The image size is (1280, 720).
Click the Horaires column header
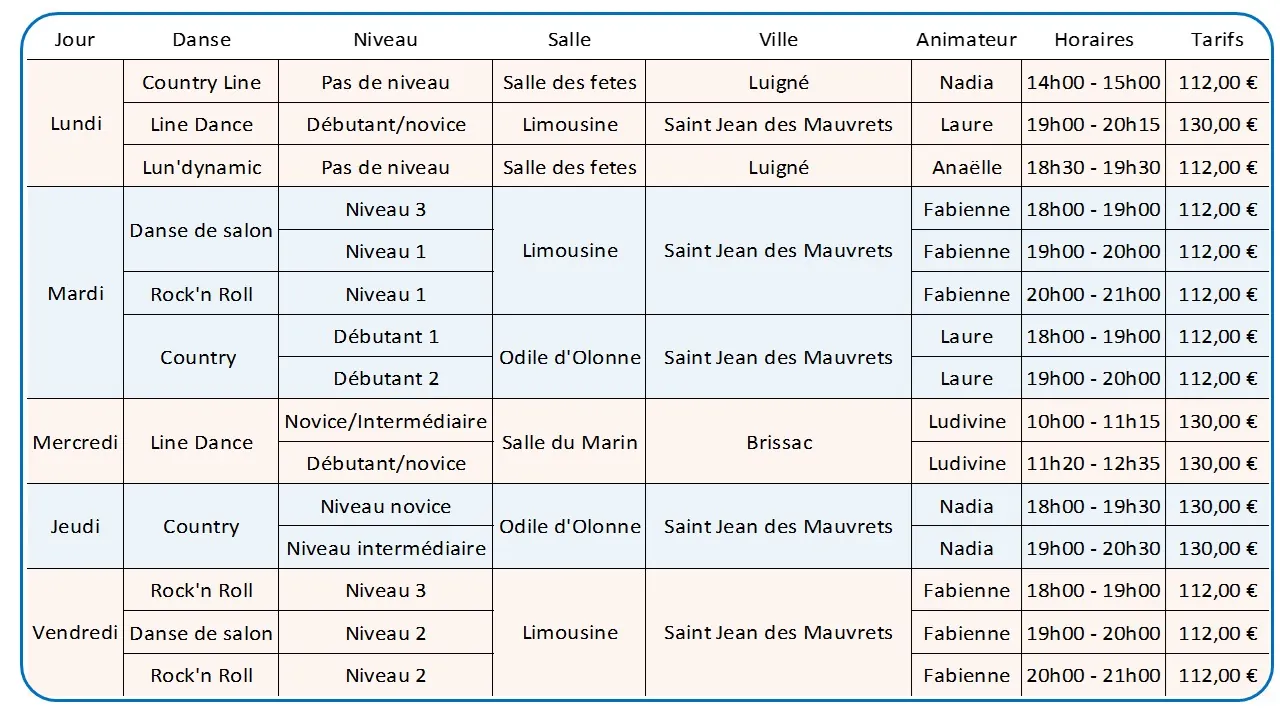[1094, 40]
